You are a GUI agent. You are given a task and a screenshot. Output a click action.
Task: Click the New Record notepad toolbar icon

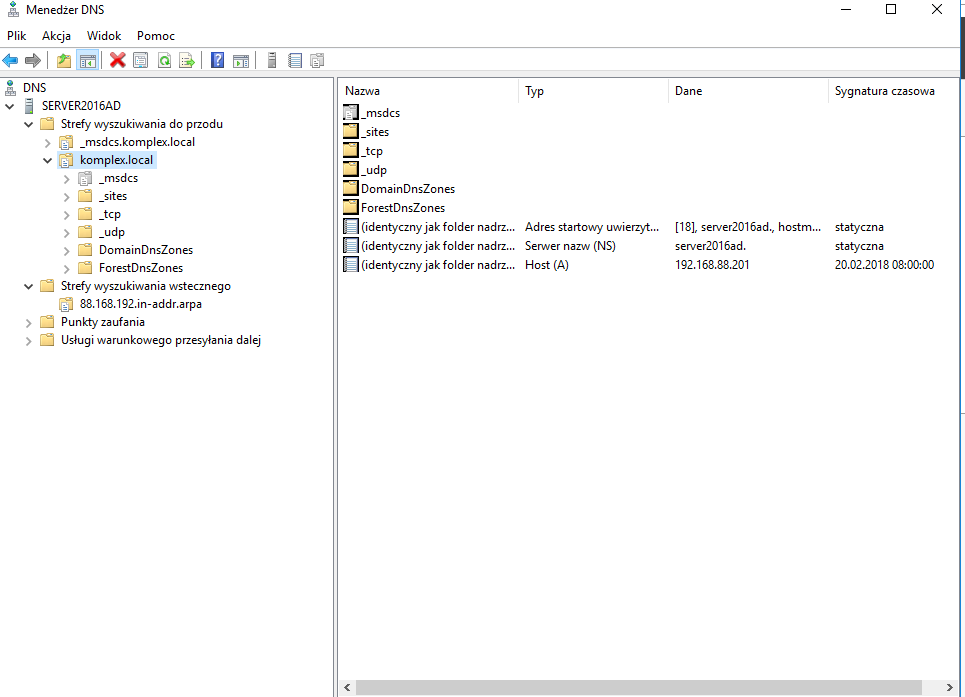[x=295, y=60]
